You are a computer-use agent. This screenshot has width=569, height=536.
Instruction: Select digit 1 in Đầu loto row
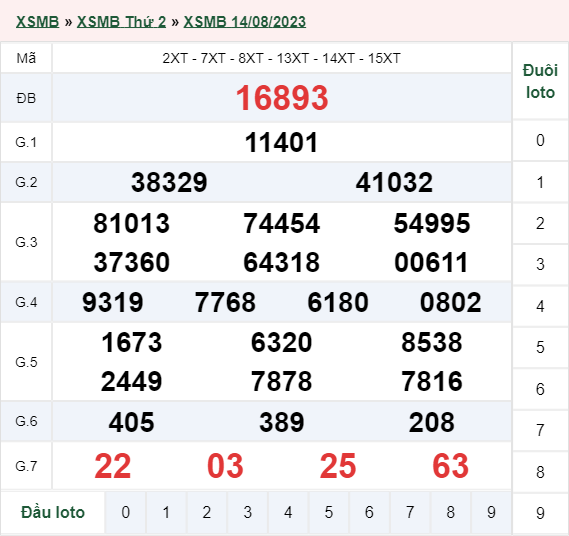click(x=166, y=512)
